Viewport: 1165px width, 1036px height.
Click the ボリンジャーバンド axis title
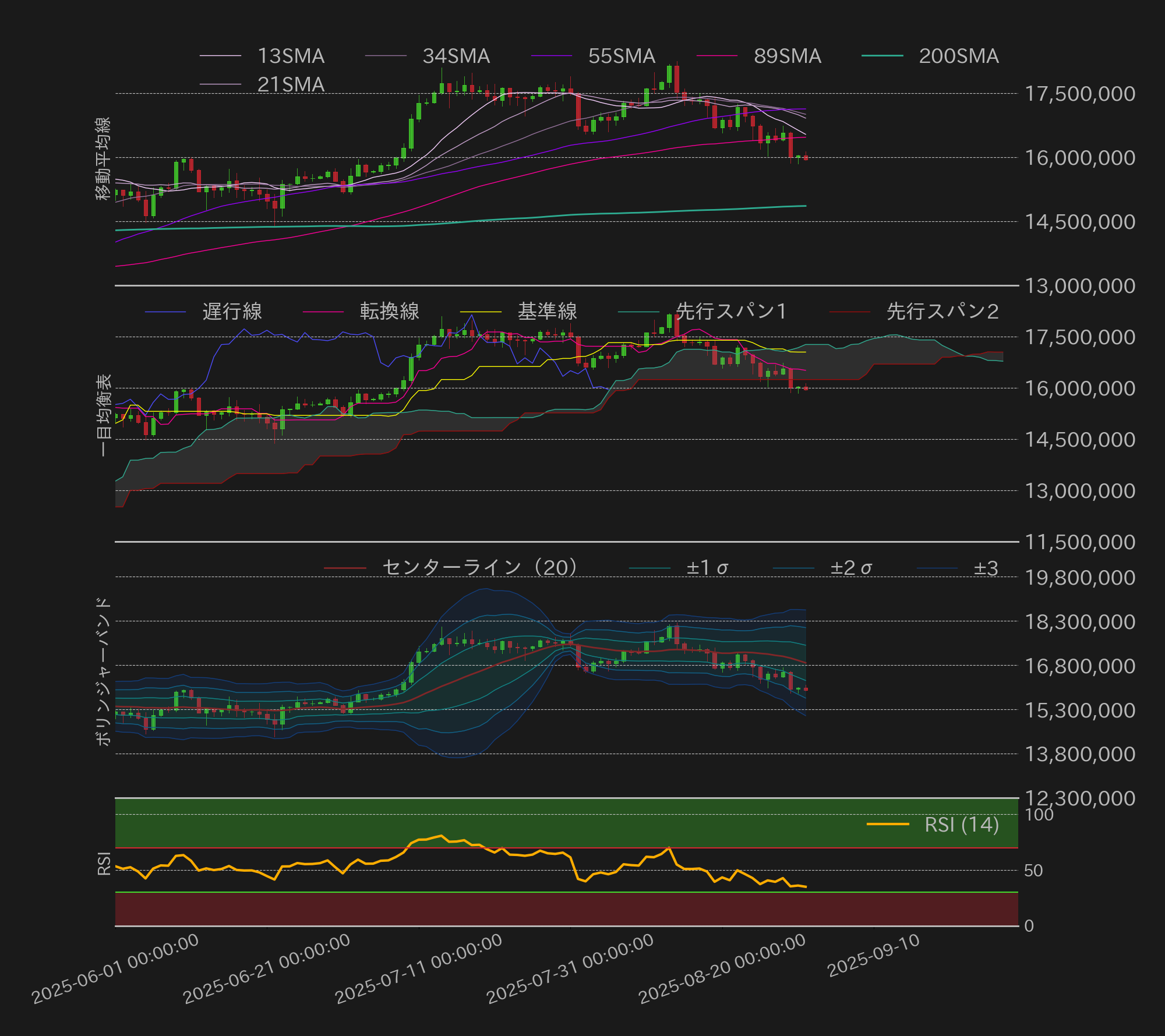[103, 671]
